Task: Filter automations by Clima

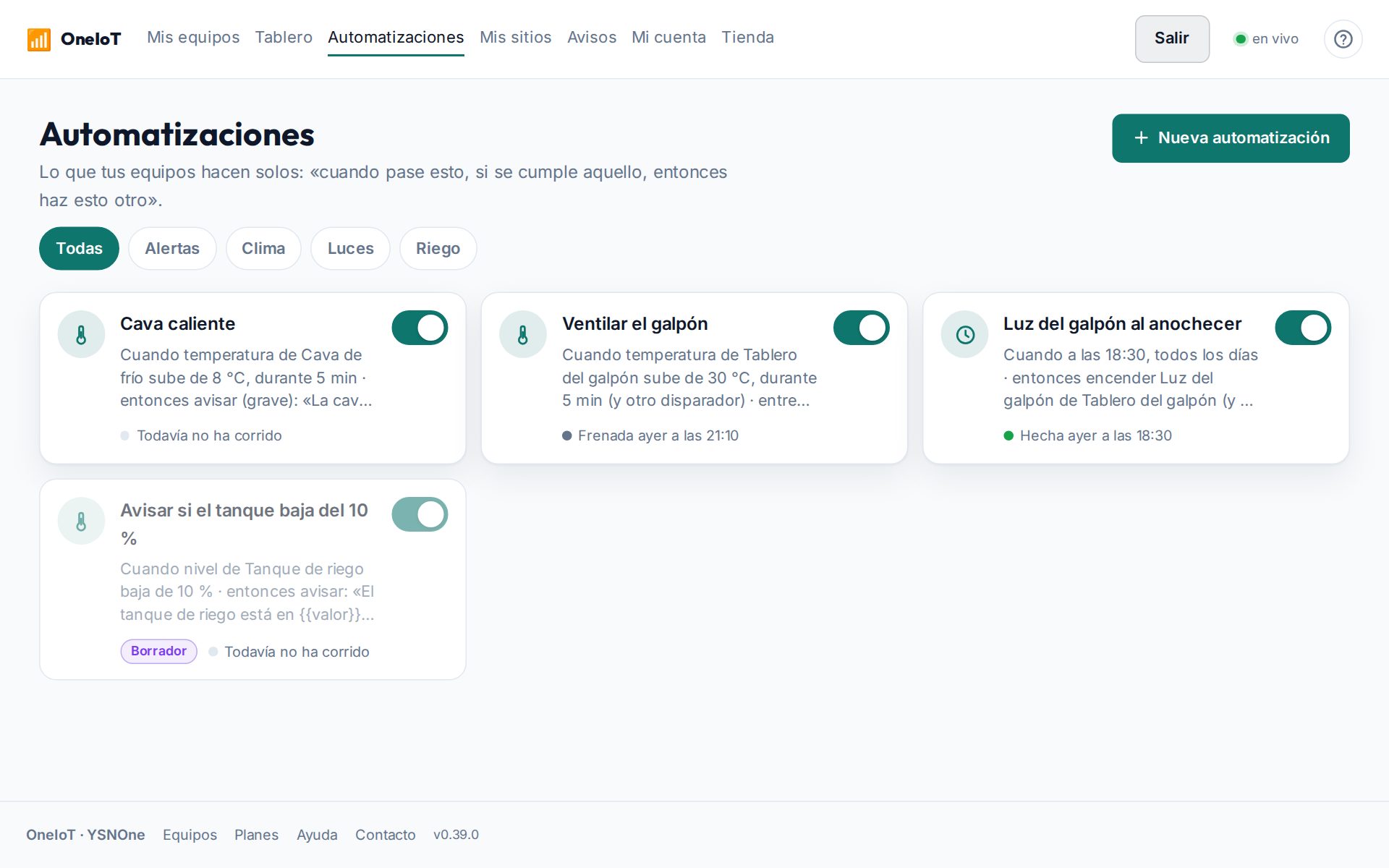Action: [x=263, y=249]
